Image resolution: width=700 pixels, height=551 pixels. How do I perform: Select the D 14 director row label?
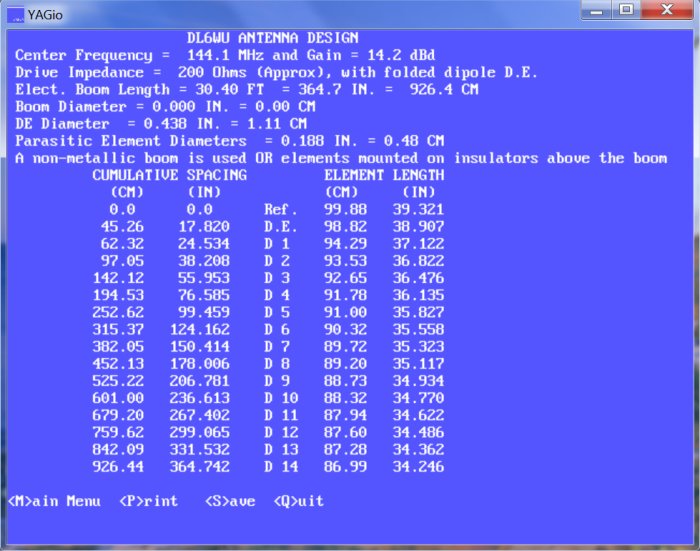pyautogui.click(x=280, y=467)
